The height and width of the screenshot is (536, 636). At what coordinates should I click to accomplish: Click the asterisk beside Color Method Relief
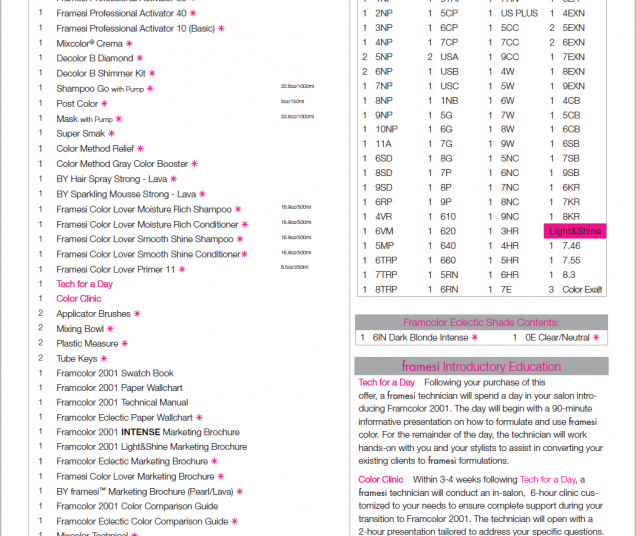tap(140, 149)
